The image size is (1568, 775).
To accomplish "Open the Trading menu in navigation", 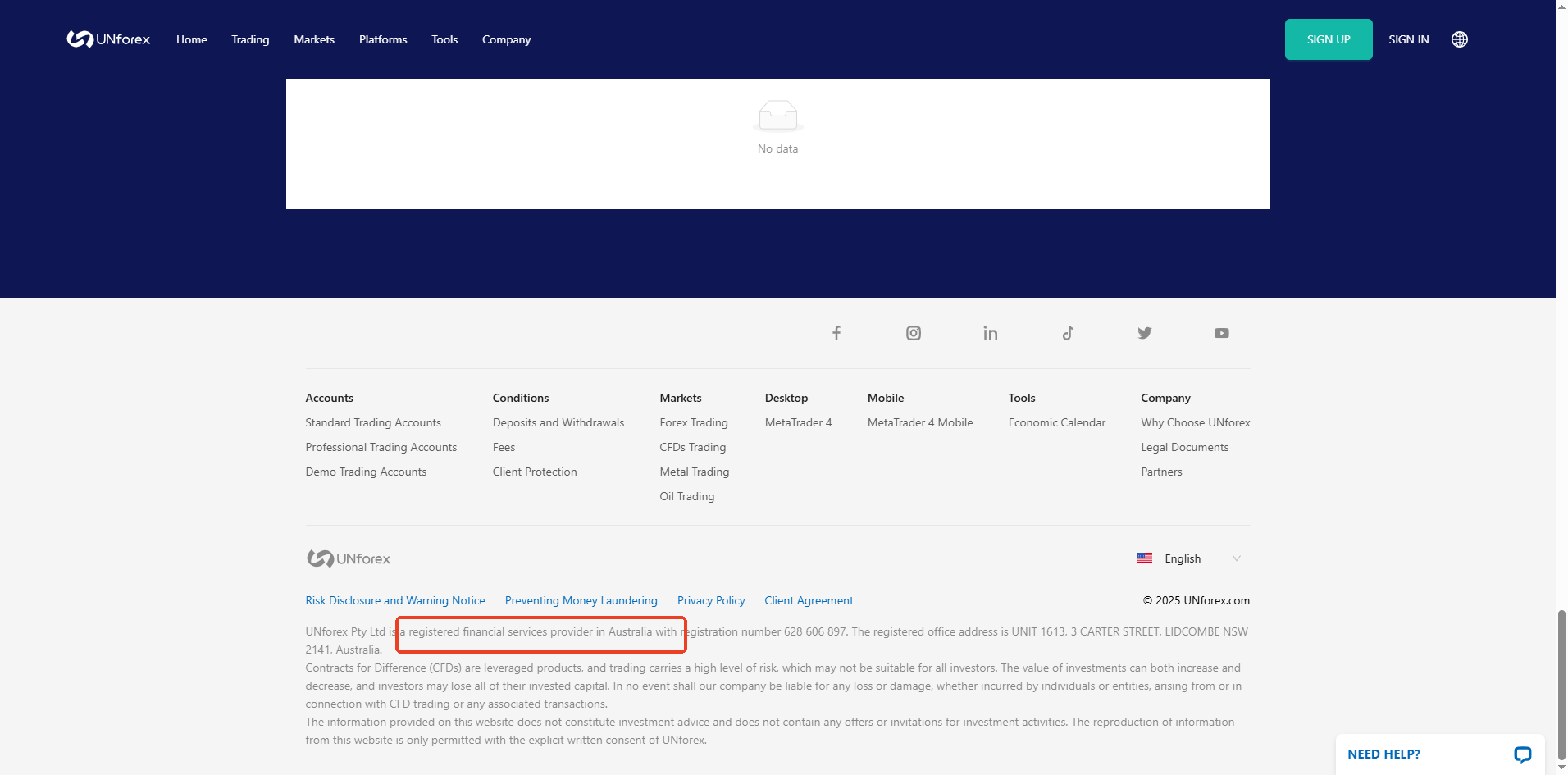I will coord(250,39).
